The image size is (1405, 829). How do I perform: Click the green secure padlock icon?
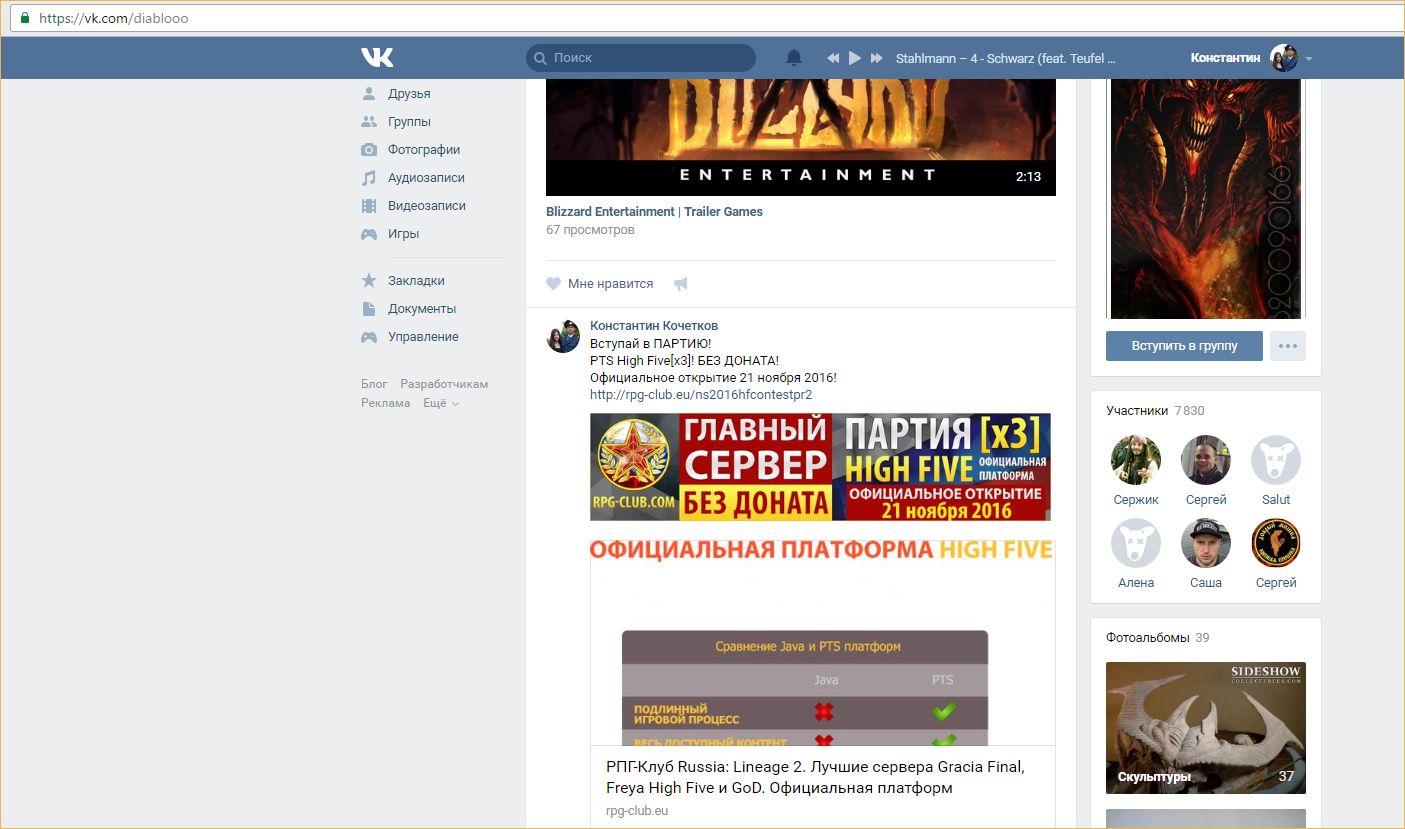coord(25,18)
